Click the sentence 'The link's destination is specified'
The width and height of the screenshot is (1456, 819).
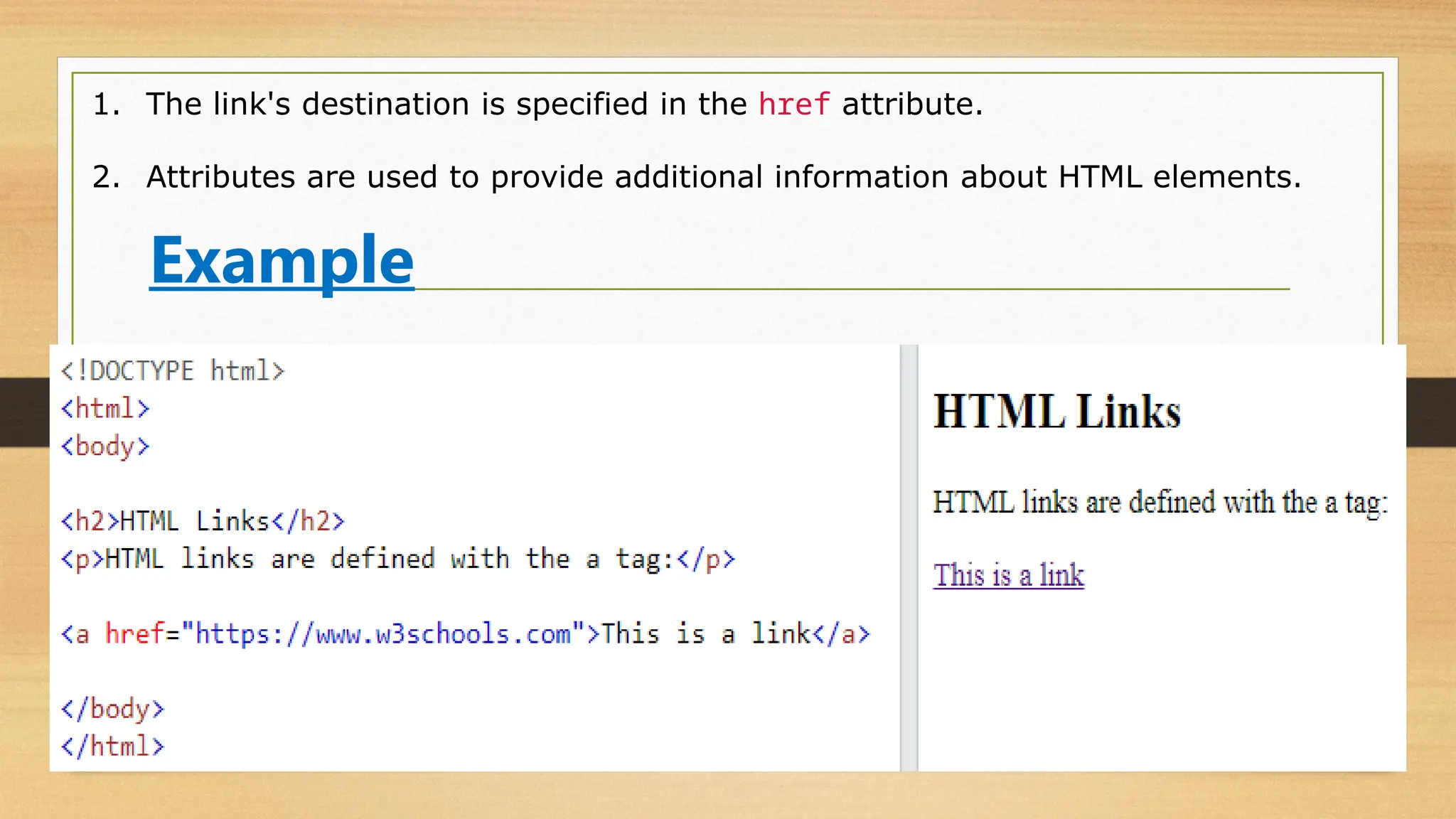click(564, 105)
